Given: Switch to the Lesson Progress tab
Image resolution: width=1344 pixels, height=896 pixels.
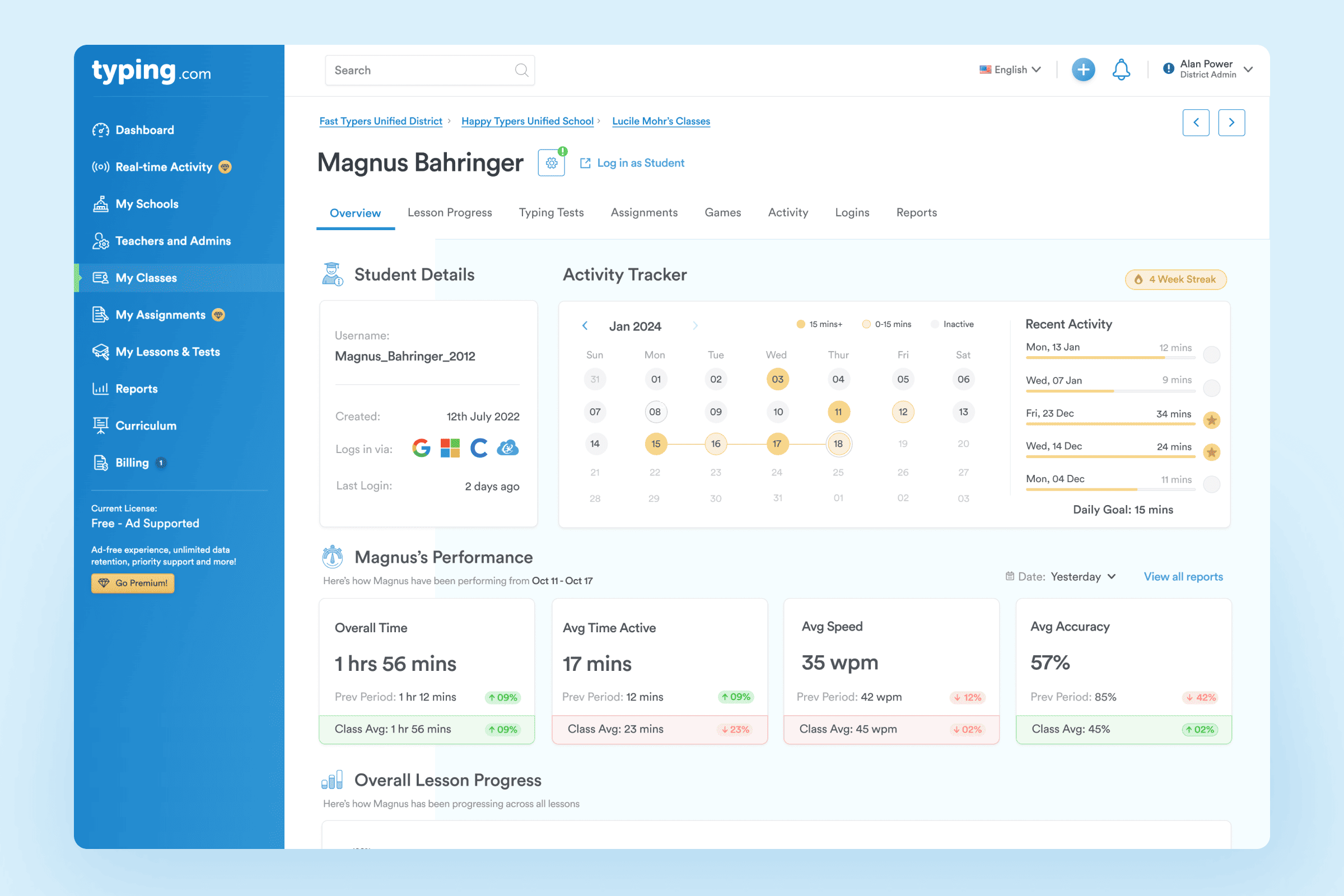Looking at the screenshot, I should 449,213.
